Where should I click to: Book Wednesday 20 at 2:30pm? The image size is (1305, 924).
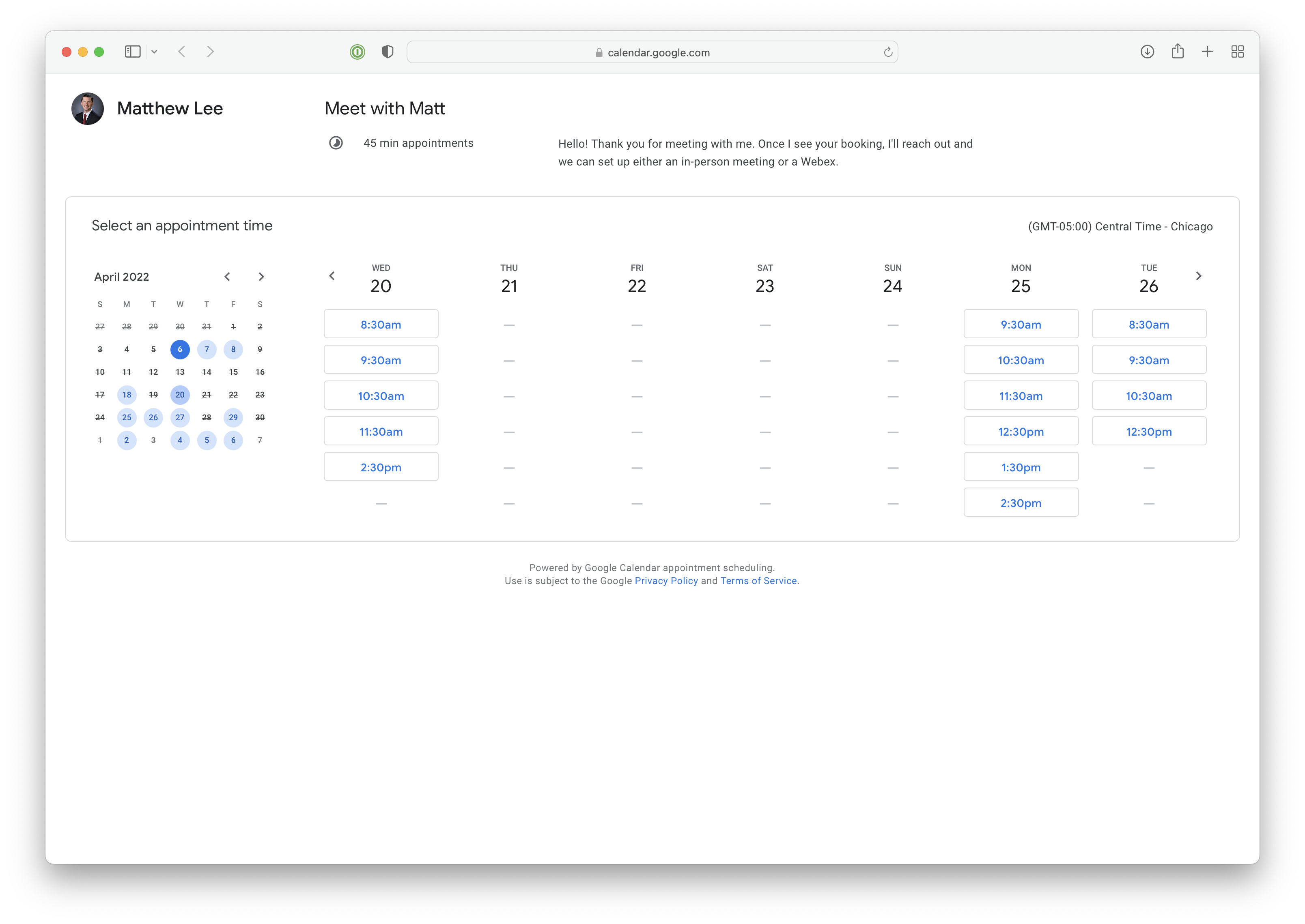pyautogui.click(x=381, y=467)
